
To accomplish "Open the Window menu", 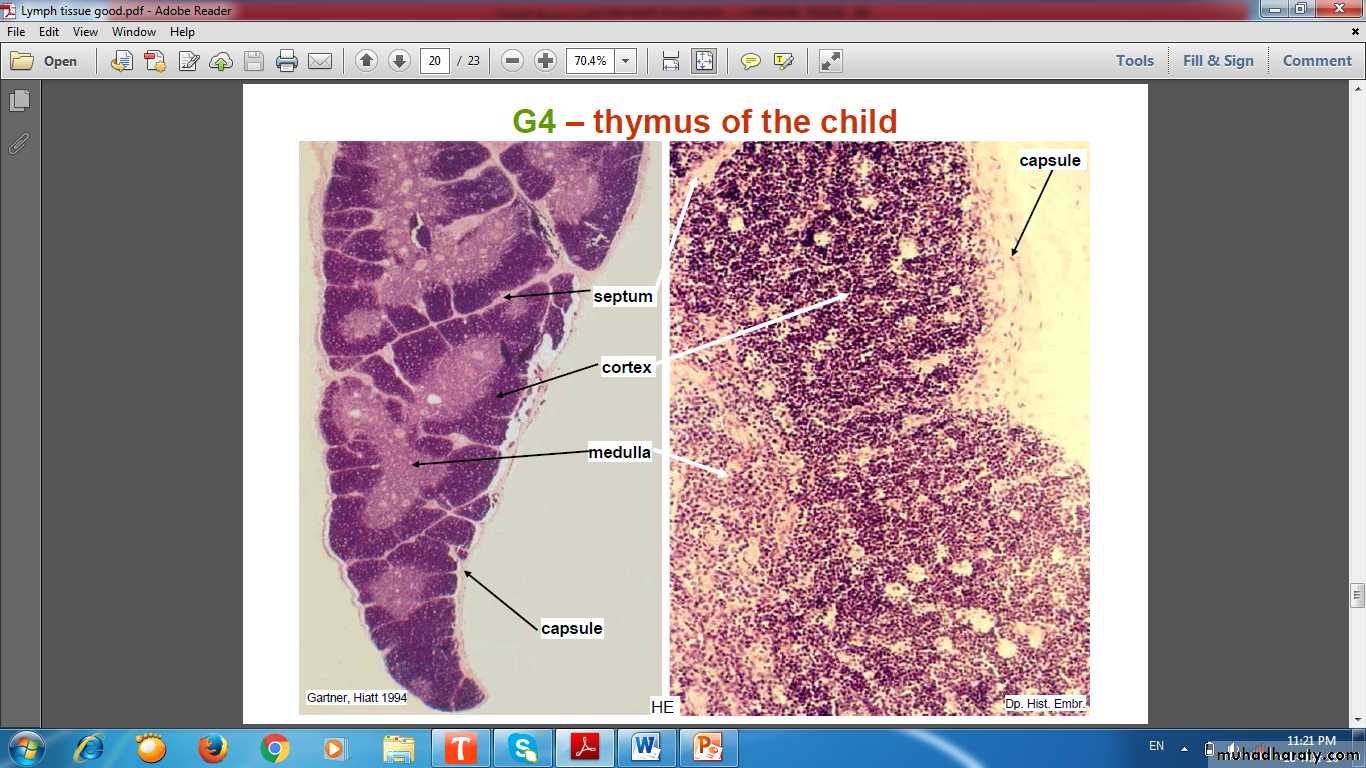I will pyautogui.click(x=133, y=32).
